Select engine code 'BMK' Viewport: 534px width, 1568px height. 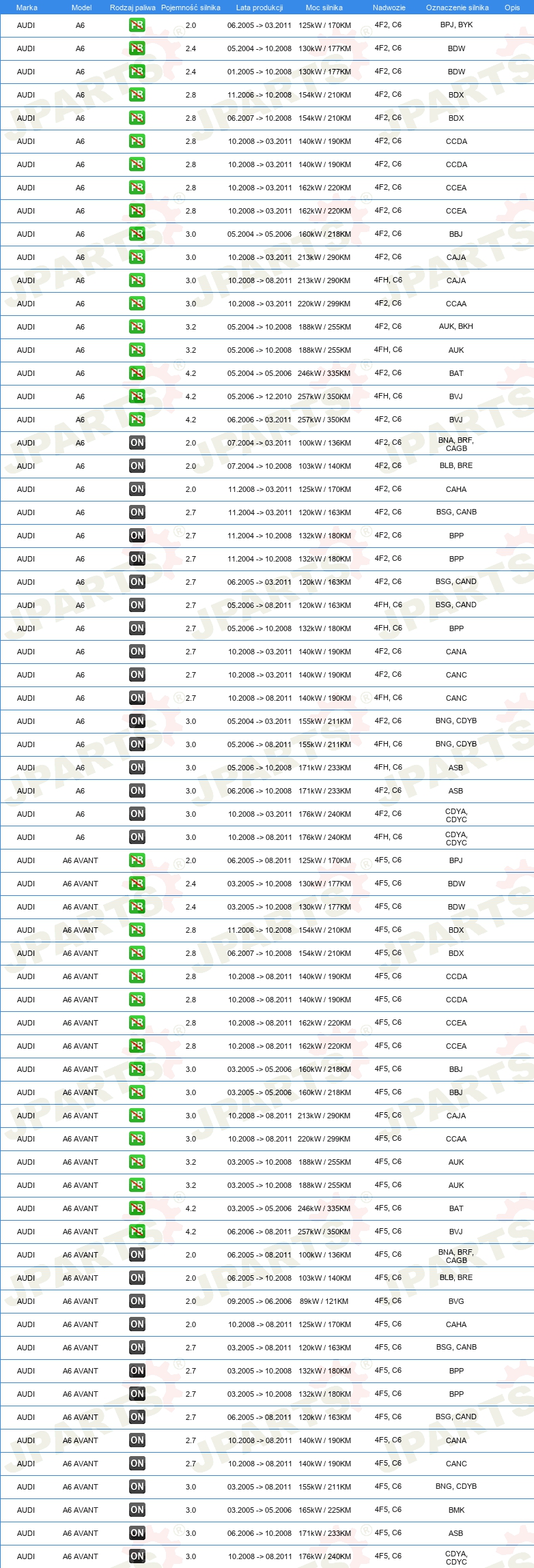tap(456, 1510)
